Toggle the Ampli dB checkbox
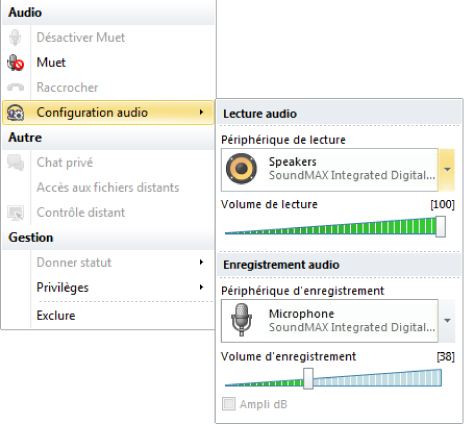The height and width of the screenshot is (424, 464). pos(229,404)
